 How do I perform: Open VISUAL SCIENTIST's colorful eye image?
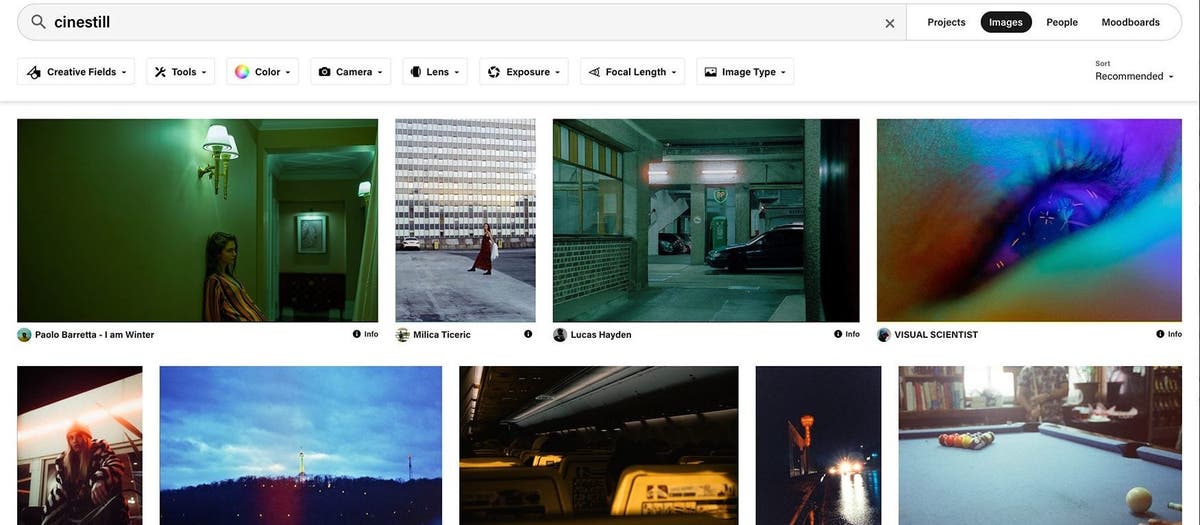[x=1029, y=220]
